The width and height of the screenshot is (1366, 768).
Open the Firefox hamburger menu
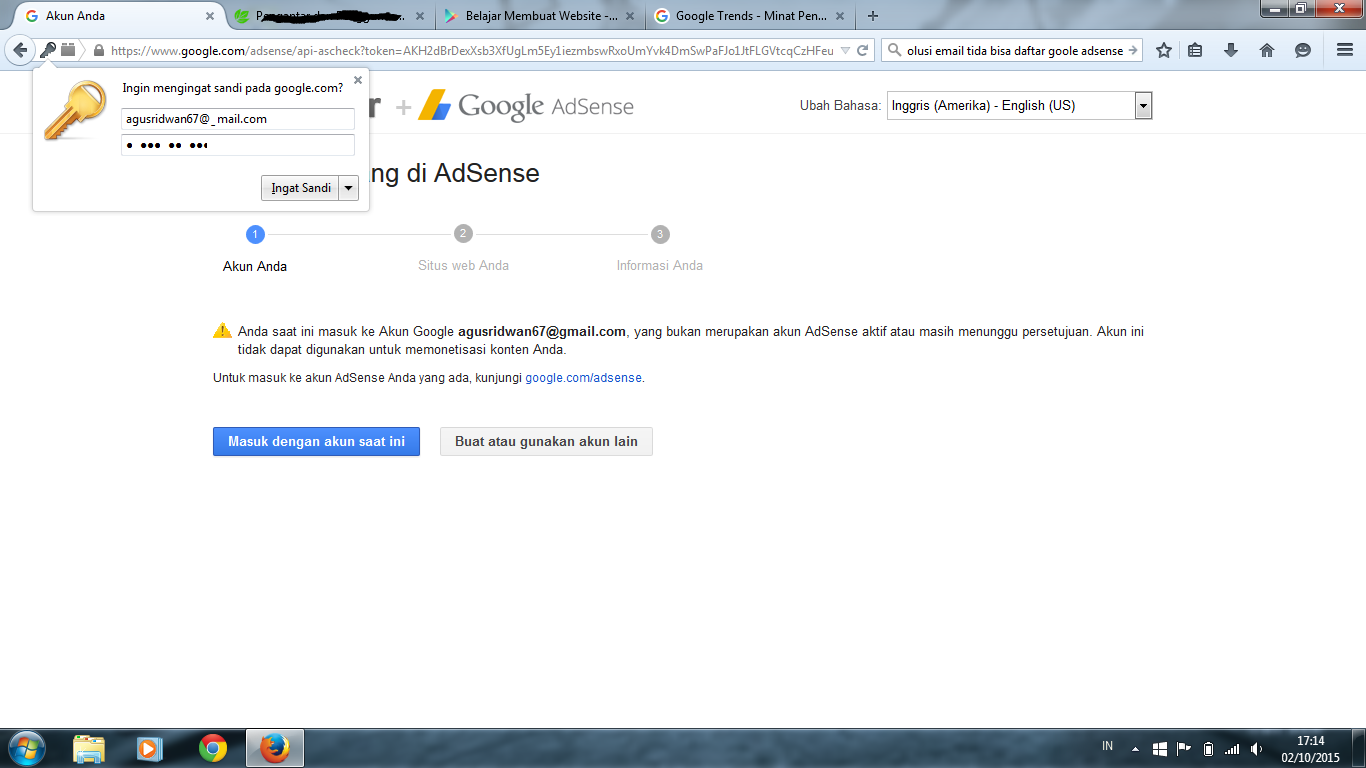1344,50
